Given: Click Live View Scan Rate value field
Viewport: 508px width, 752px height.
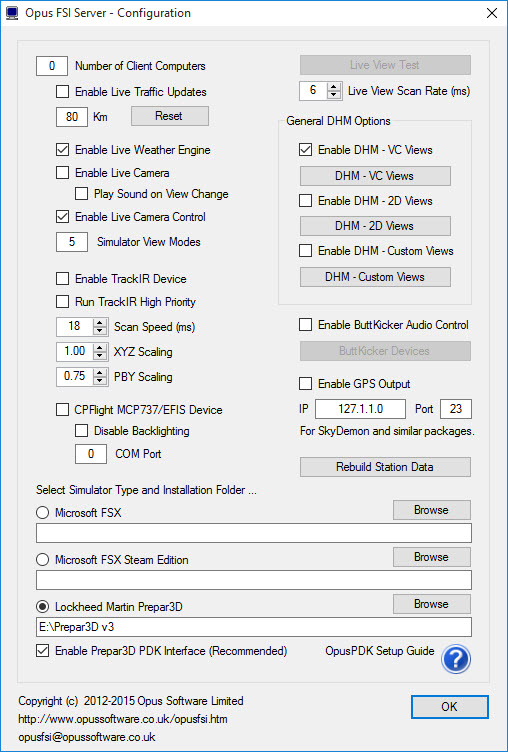Looking at the screenshot, I should [314, 91].
